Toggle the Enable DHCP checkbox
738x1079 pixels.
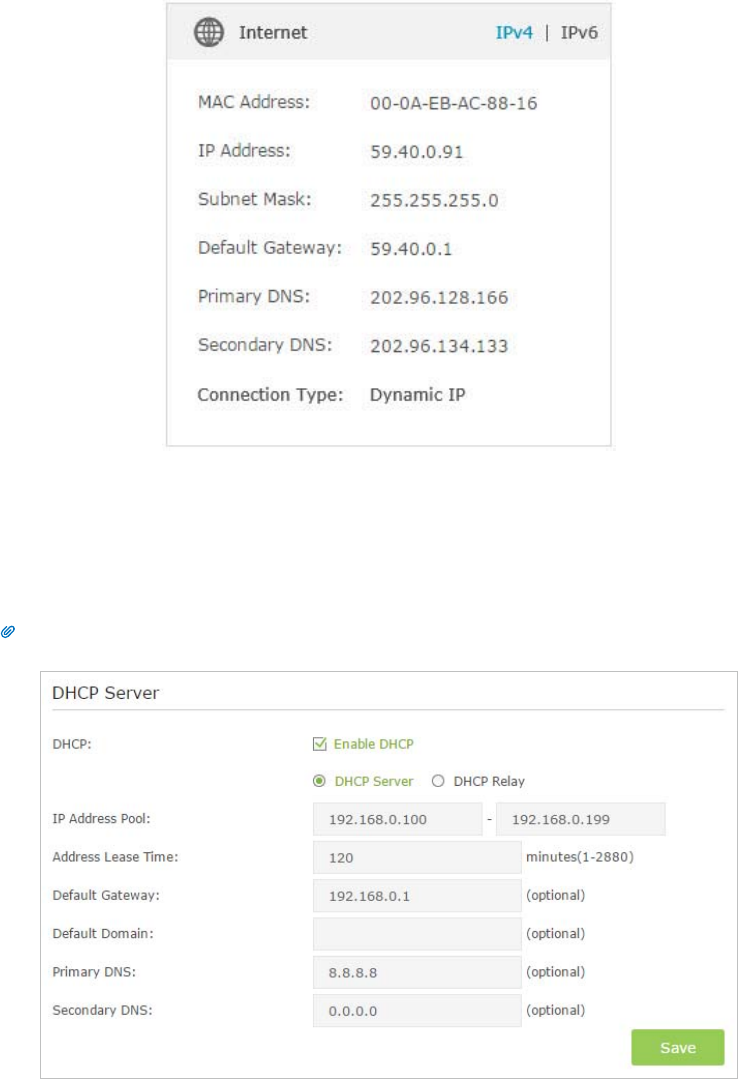(x=319, y=744)
